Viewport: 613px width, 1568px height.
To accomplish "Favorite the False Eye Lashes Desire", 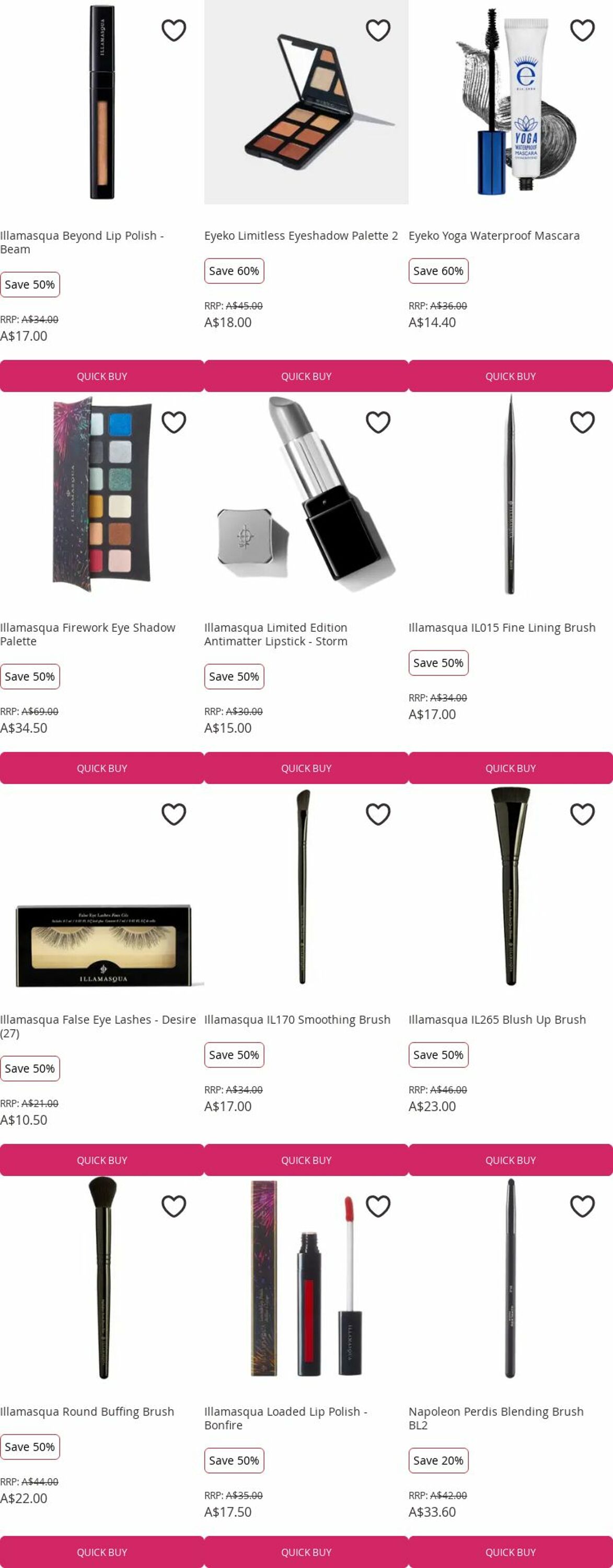I will 174,814.
